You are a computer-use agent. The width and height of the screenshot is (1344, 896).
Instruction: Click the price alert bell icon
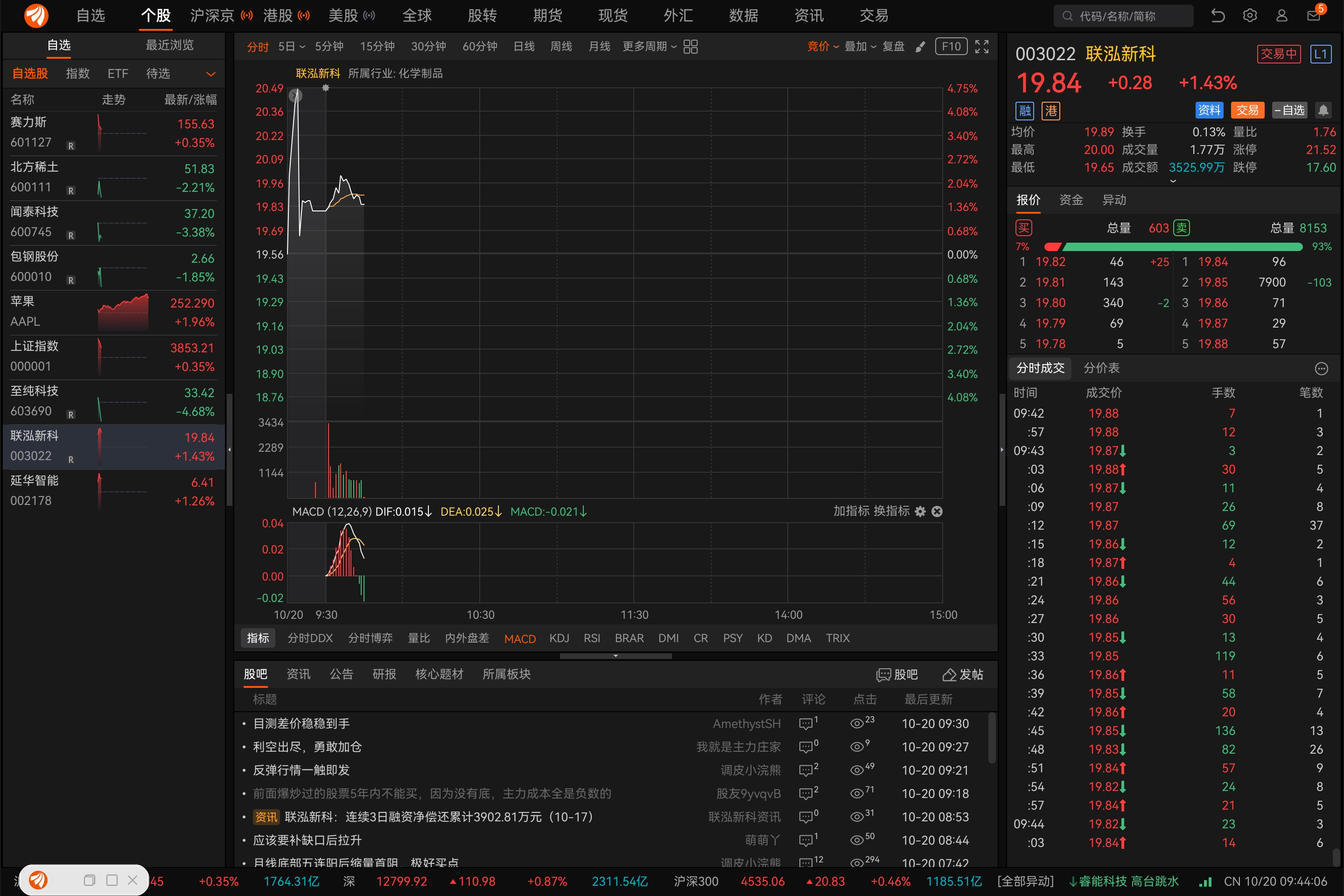pos(1323,110)
